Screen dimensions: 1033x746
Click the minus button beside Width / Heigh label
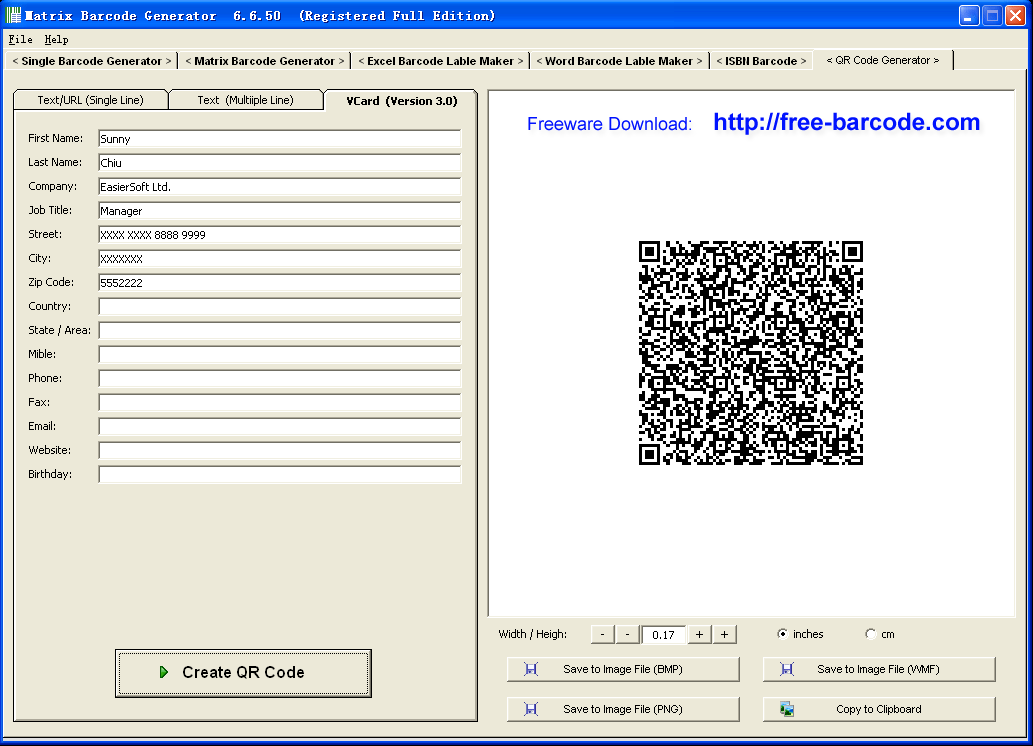point(602,634)
